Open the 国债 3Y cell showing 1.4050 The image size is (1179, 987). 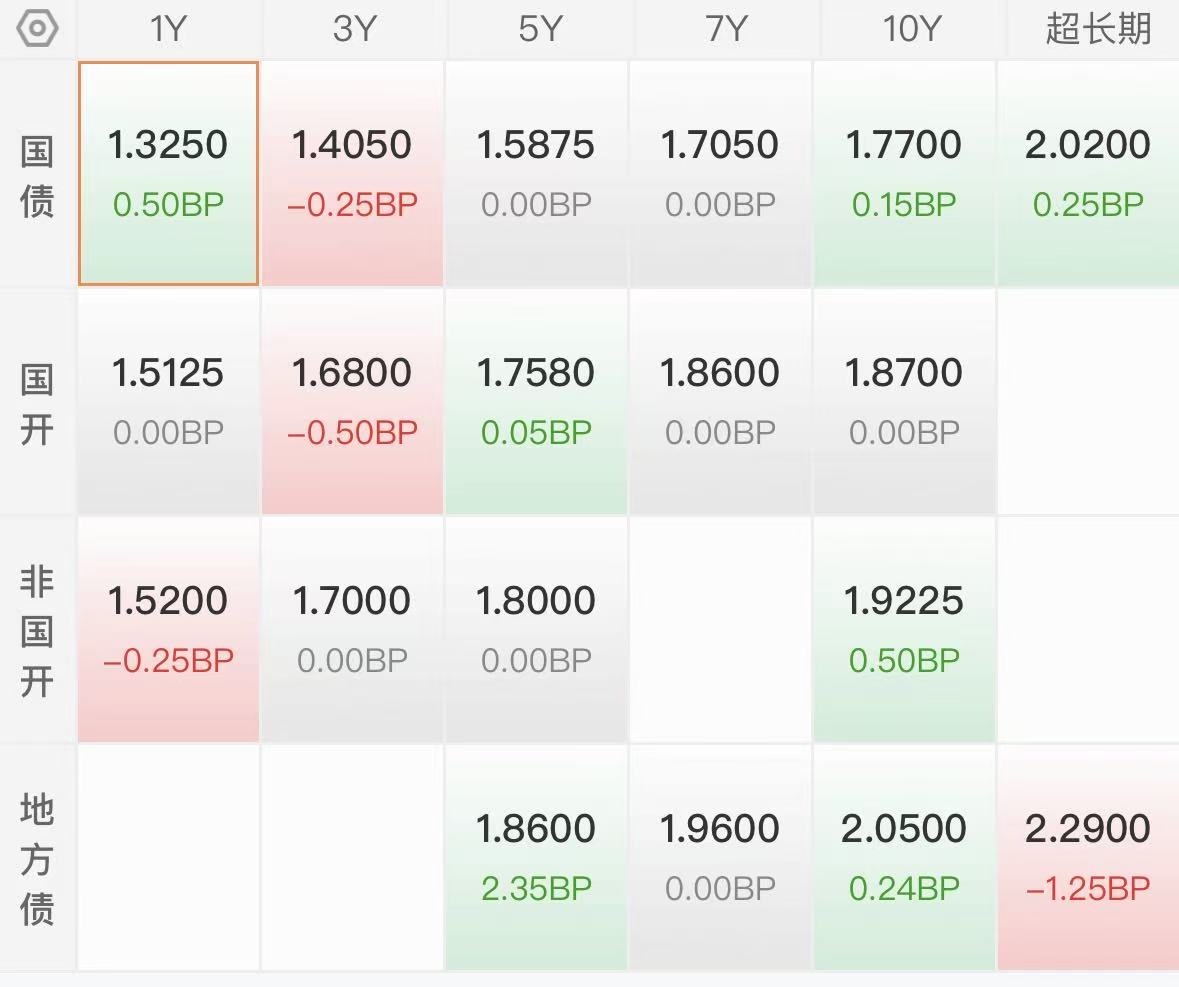tap(352, 173)
